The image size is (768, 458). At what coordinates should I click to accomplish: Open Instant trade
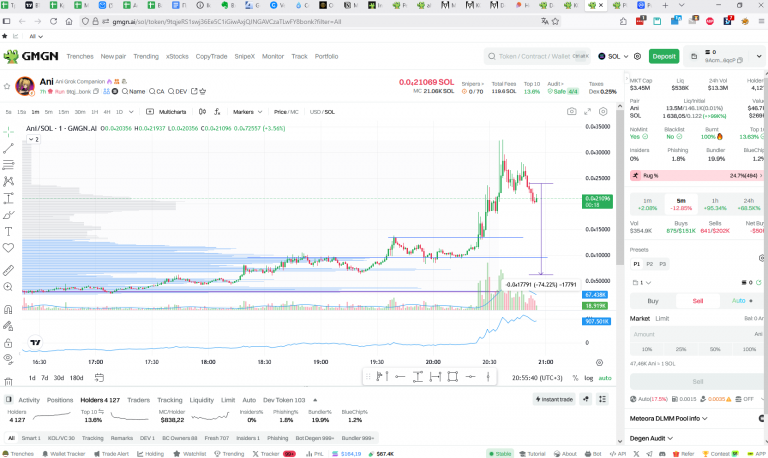tap(554, 399)
